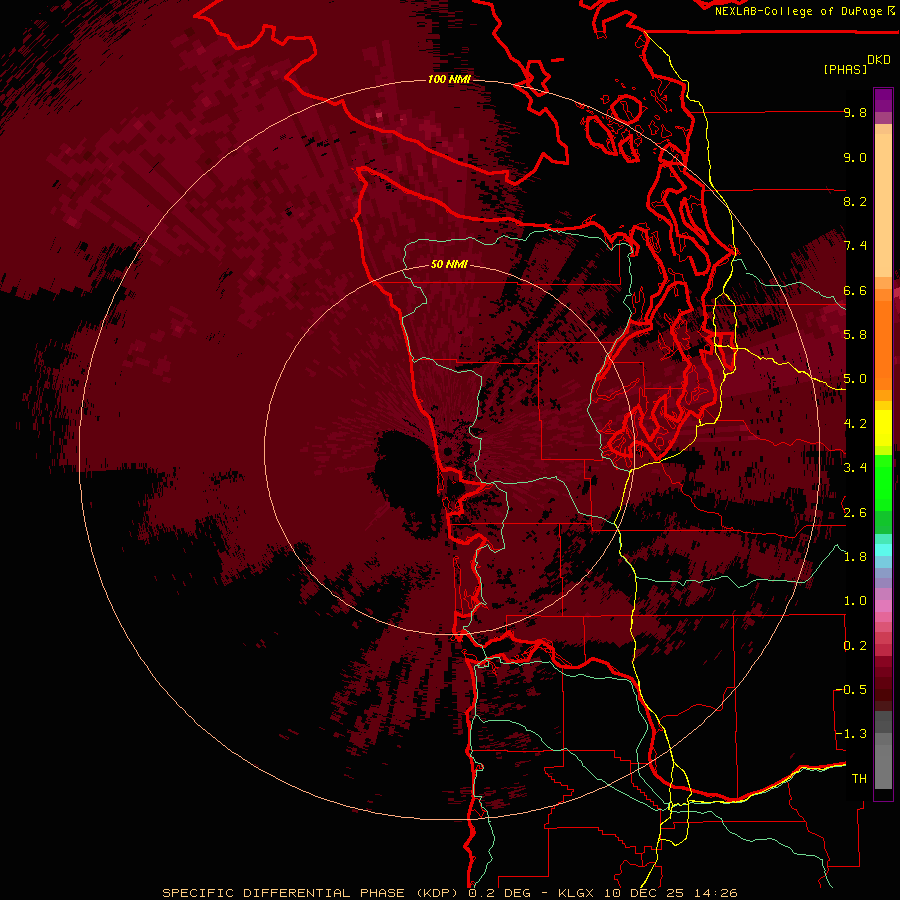Click the 1.0 value on color scale
The width and height of the screenshot is (900, 900).
coord(855,601)
